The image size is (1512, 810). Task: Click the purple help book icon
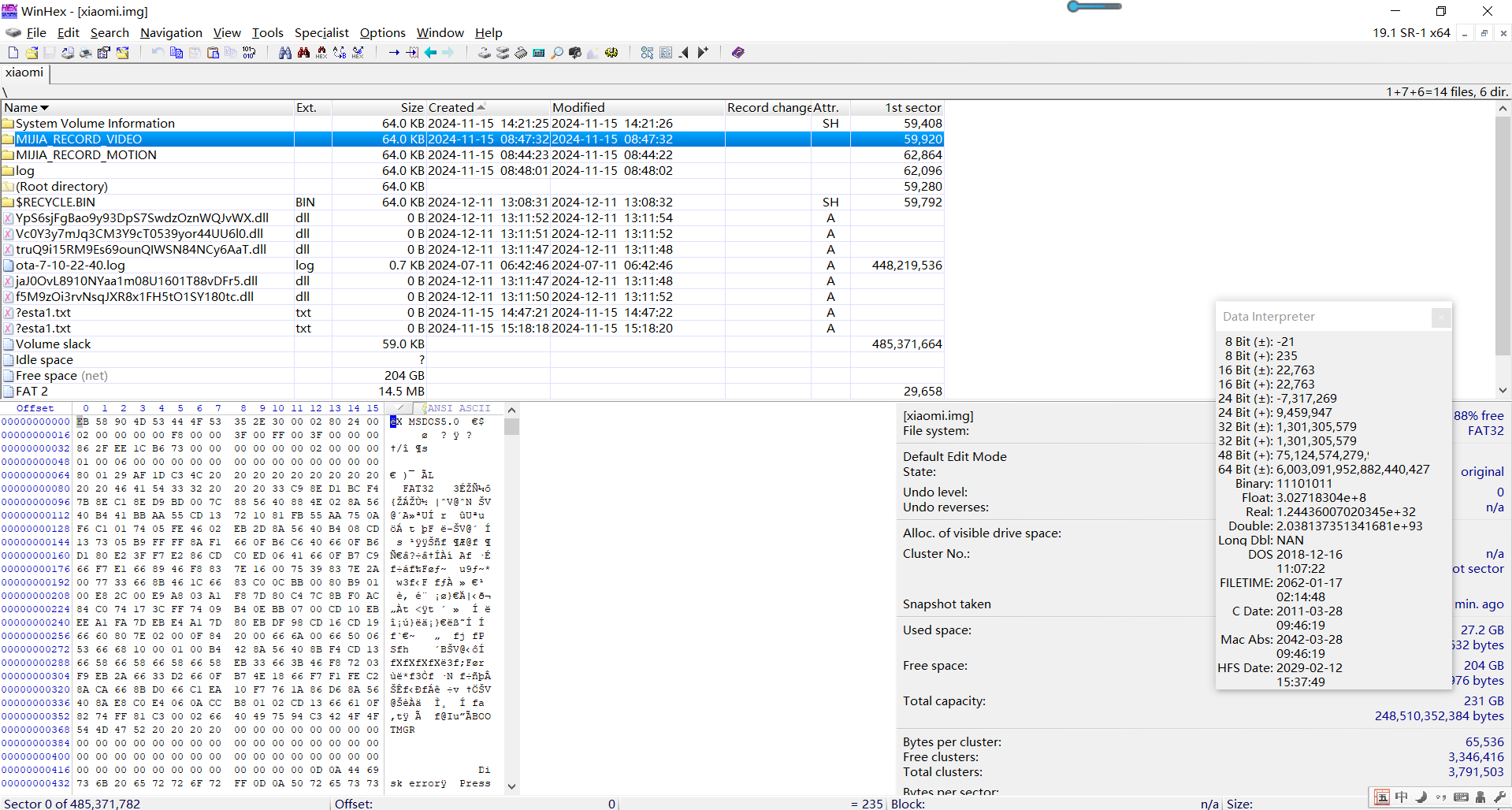coord(737,53)
